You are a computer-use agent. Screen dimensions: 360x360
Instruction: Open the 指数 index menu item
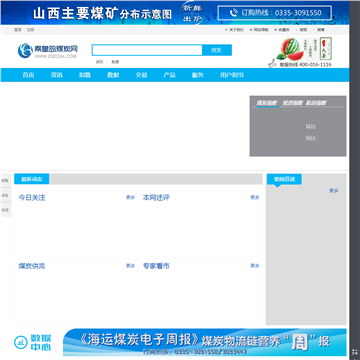pos(85,75)
